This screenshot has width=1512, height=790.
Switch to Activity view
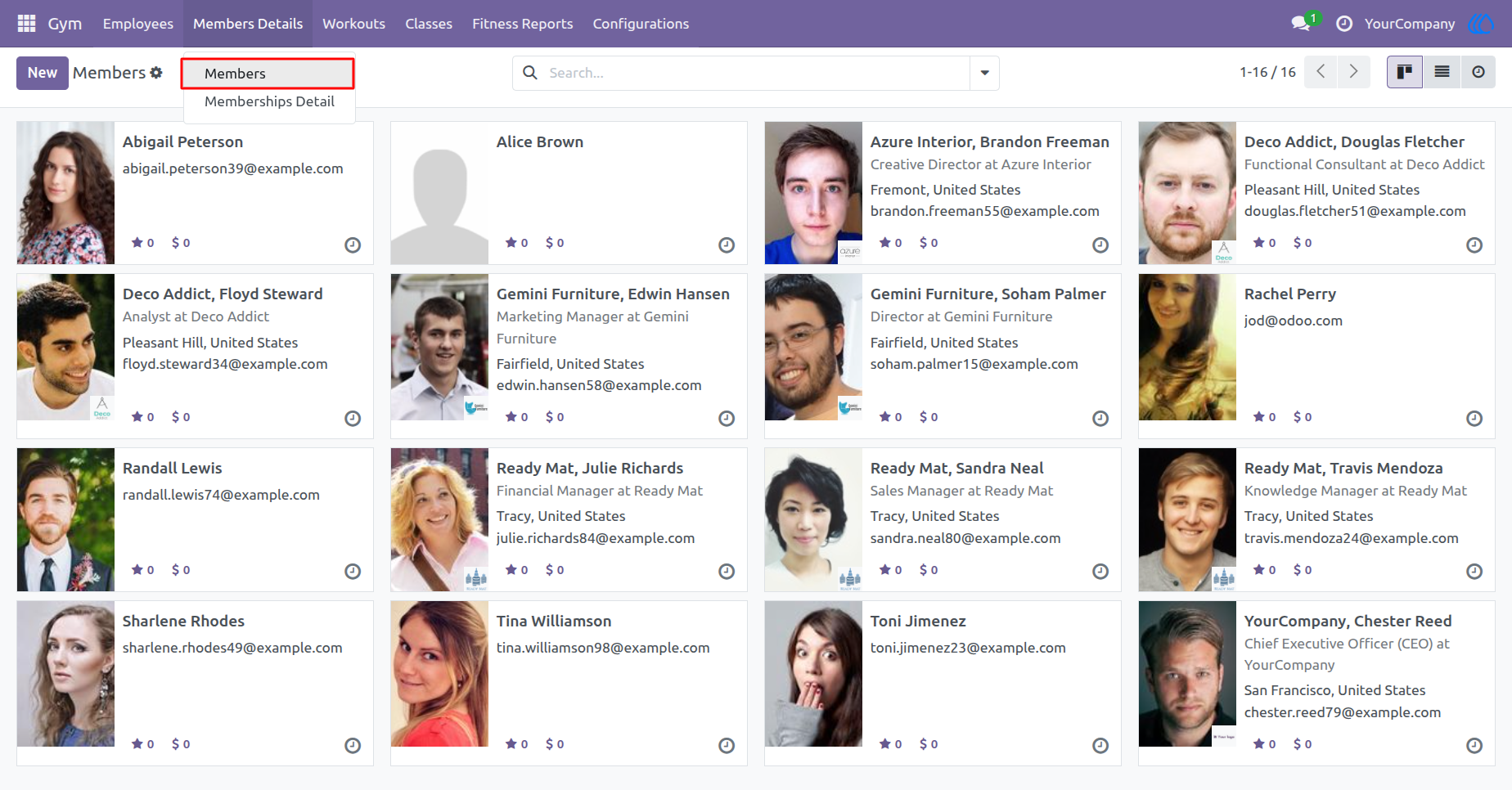click(x=1478, y=72)
